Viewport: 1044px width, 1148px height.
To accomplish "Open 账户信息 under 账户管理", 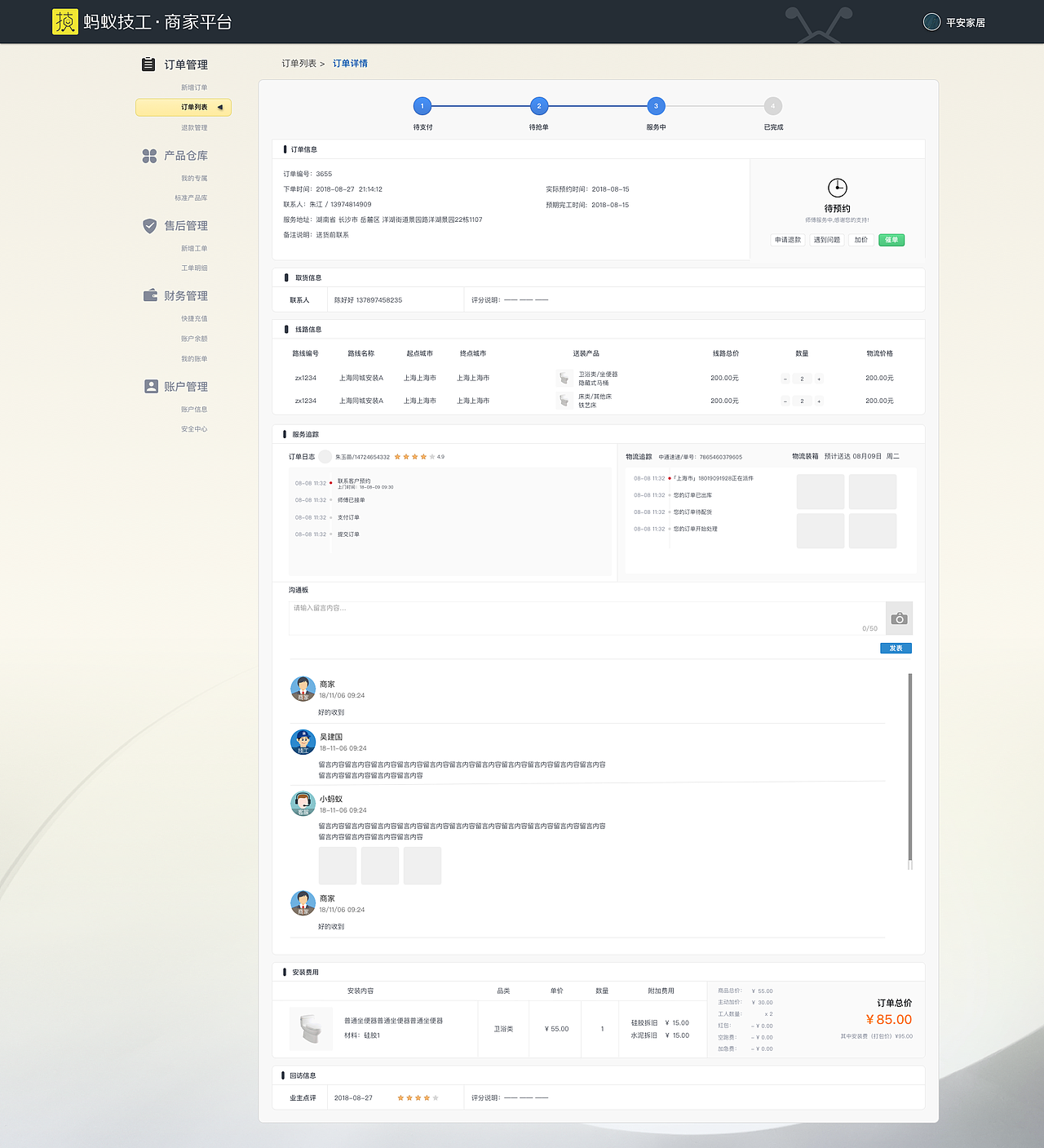I will click(x=194, y=410).
